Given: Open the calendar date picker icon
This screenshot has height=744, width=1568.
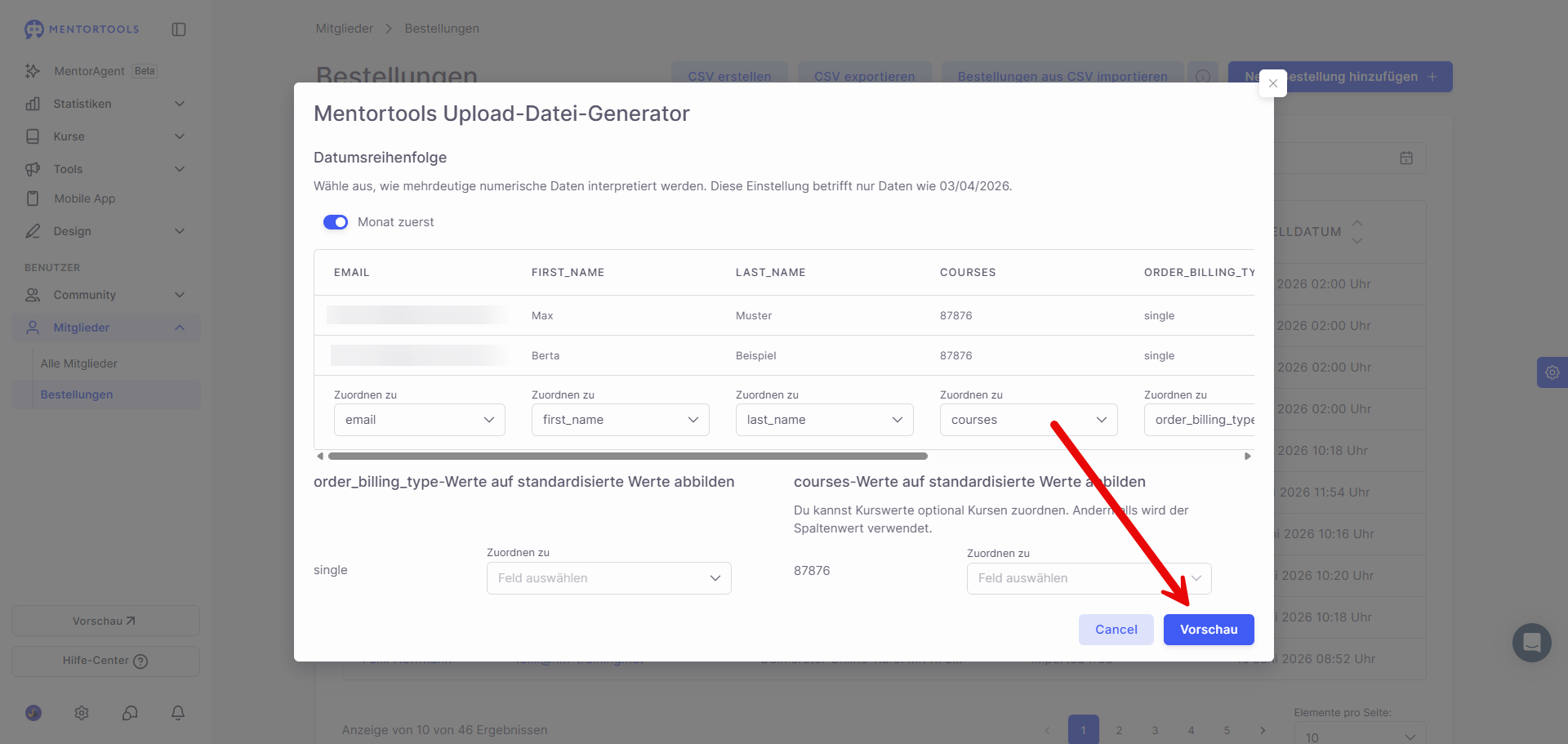Looking at the screenshot, I should (x=1406, y=158).
